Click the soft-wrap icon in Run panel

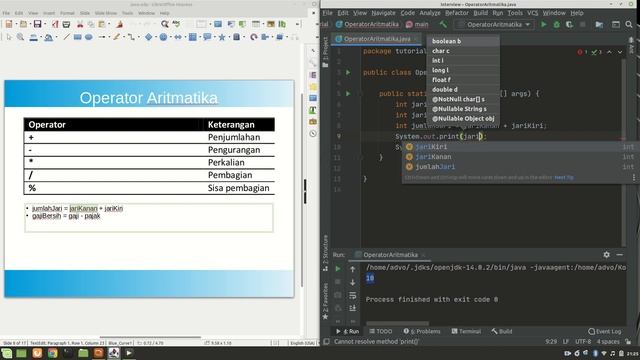click(x=353, y=295)
